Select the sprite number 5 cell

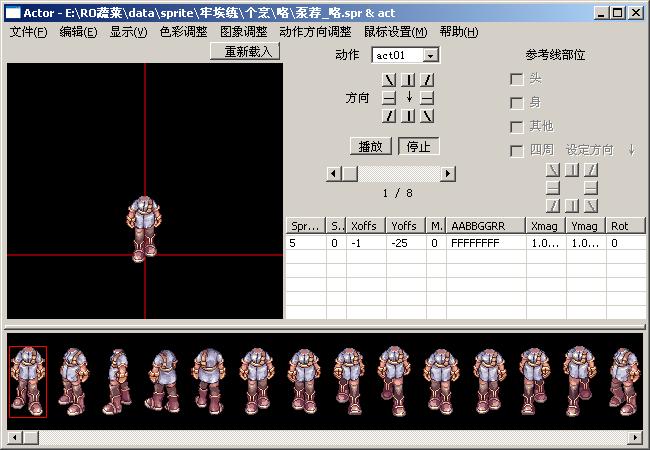coord(306,243)
